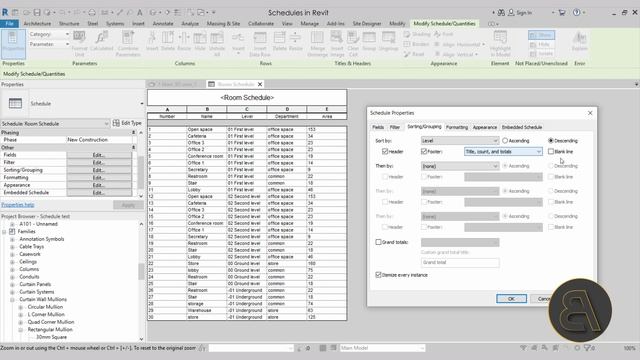Open the first Then by (none) dropdown
This screenshot has width=640, height=360.
tap(460, 166)
